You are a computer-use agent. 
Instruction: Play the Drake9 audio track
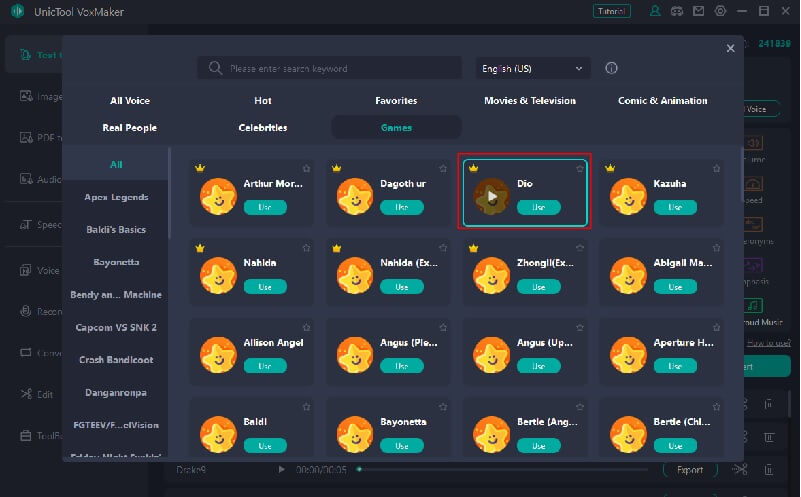281,469
